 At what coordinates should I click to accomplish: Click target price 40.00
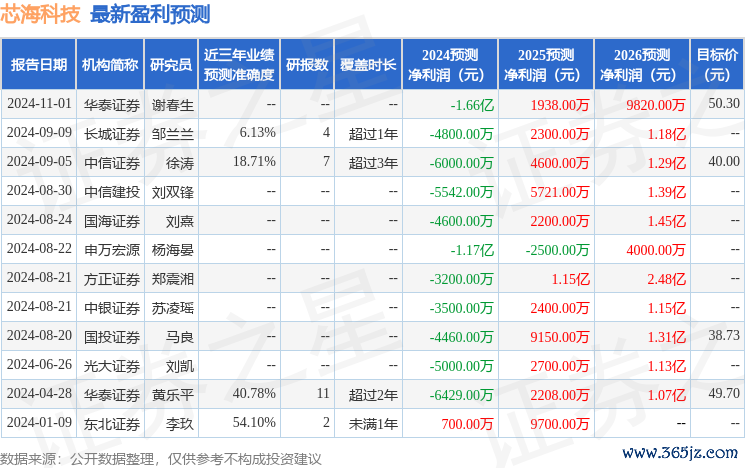724,162
